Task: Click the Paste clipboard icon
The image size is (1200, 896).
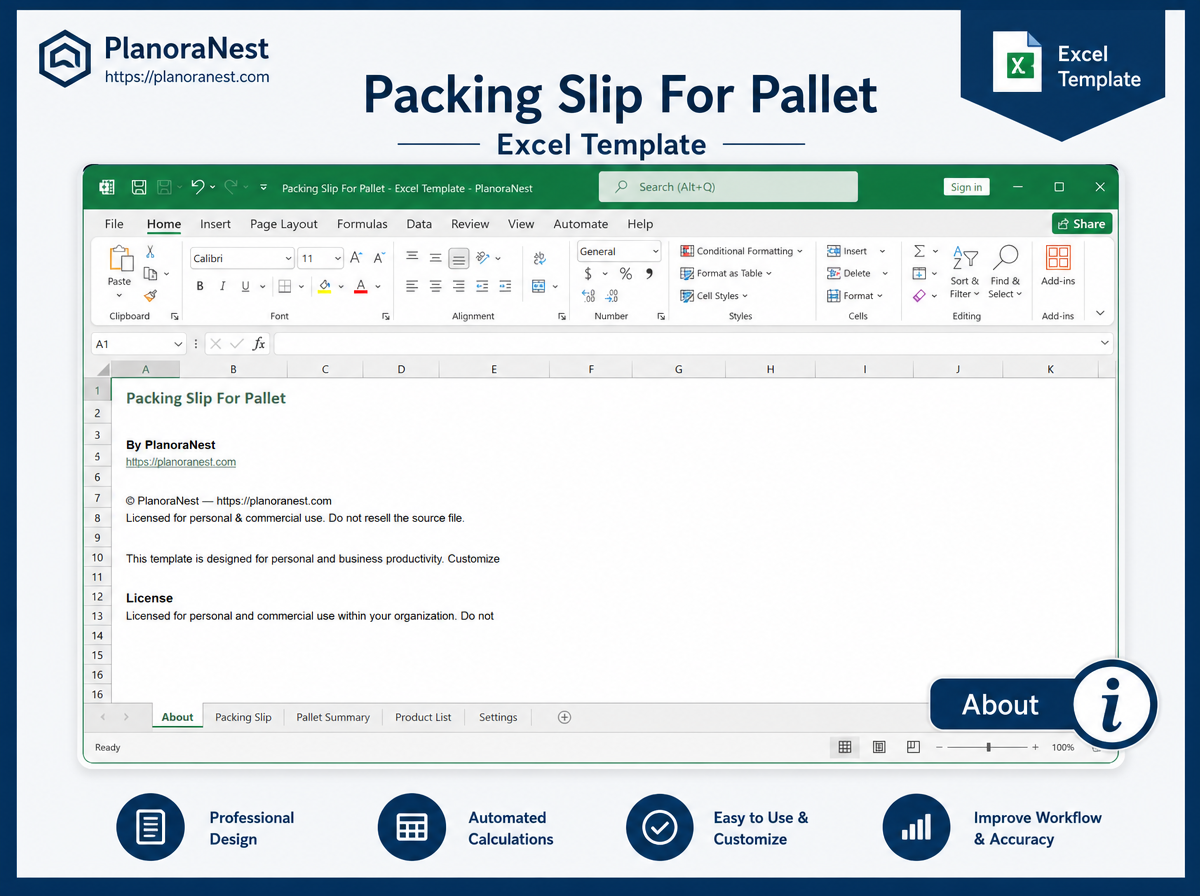Action: pos(120,259)
